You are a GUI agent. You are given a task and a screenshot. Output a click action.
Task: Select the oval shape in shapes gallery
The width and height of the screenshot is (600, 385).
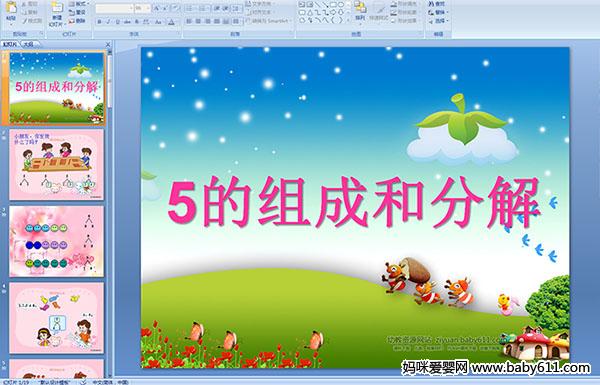coord(341,5)
